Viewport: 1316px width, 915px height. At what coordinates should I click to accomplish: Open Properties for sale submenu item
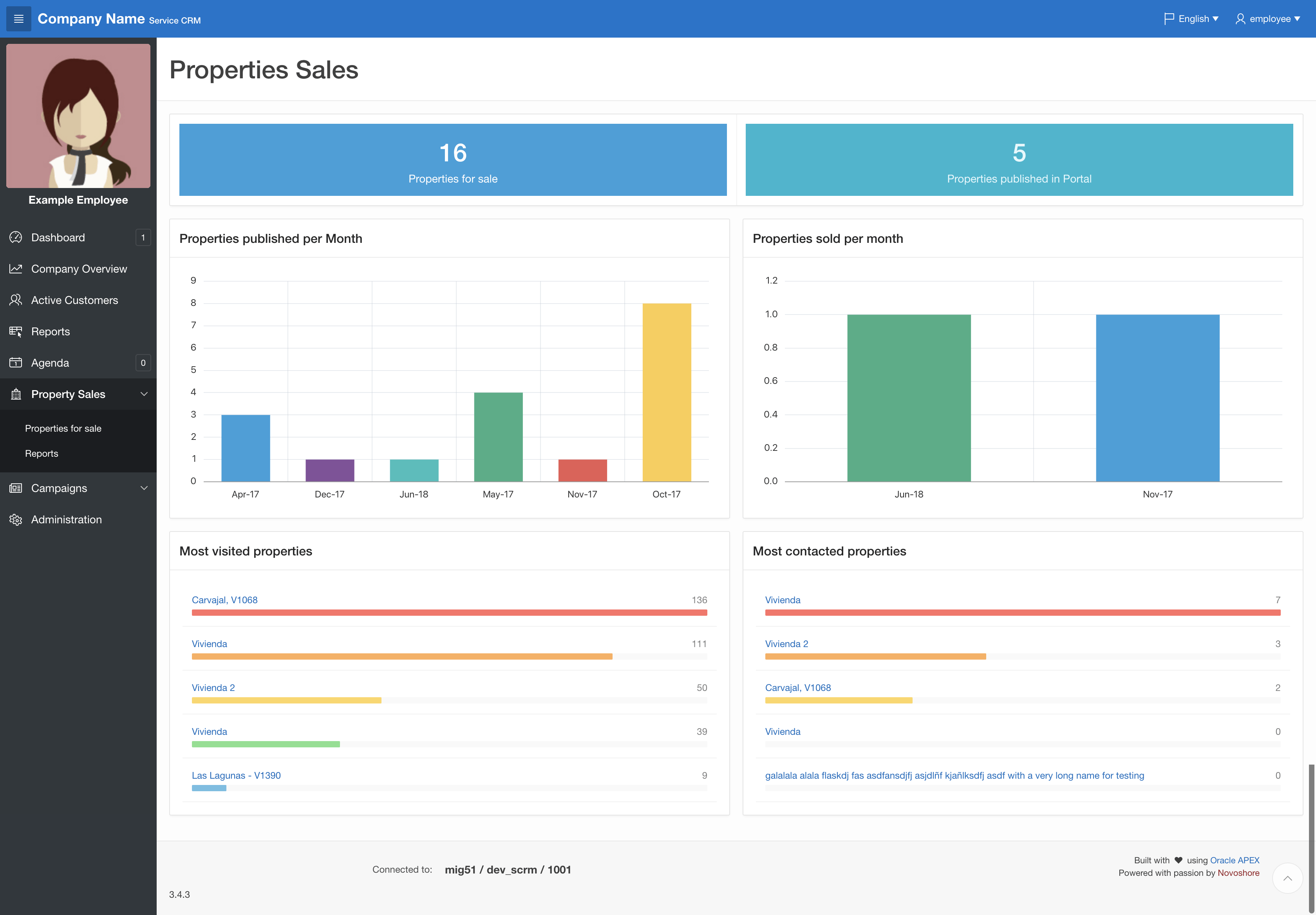[x=63, y=428]
